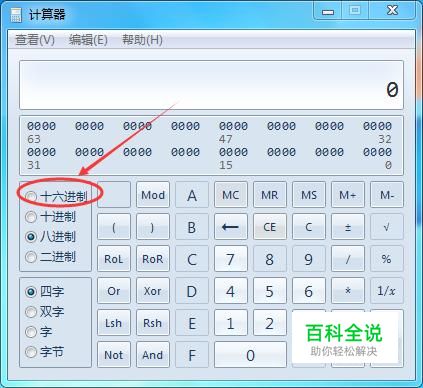Click the C clear button next to CE
This screenshot has height=388, width=423.
(x=309, y=227)
